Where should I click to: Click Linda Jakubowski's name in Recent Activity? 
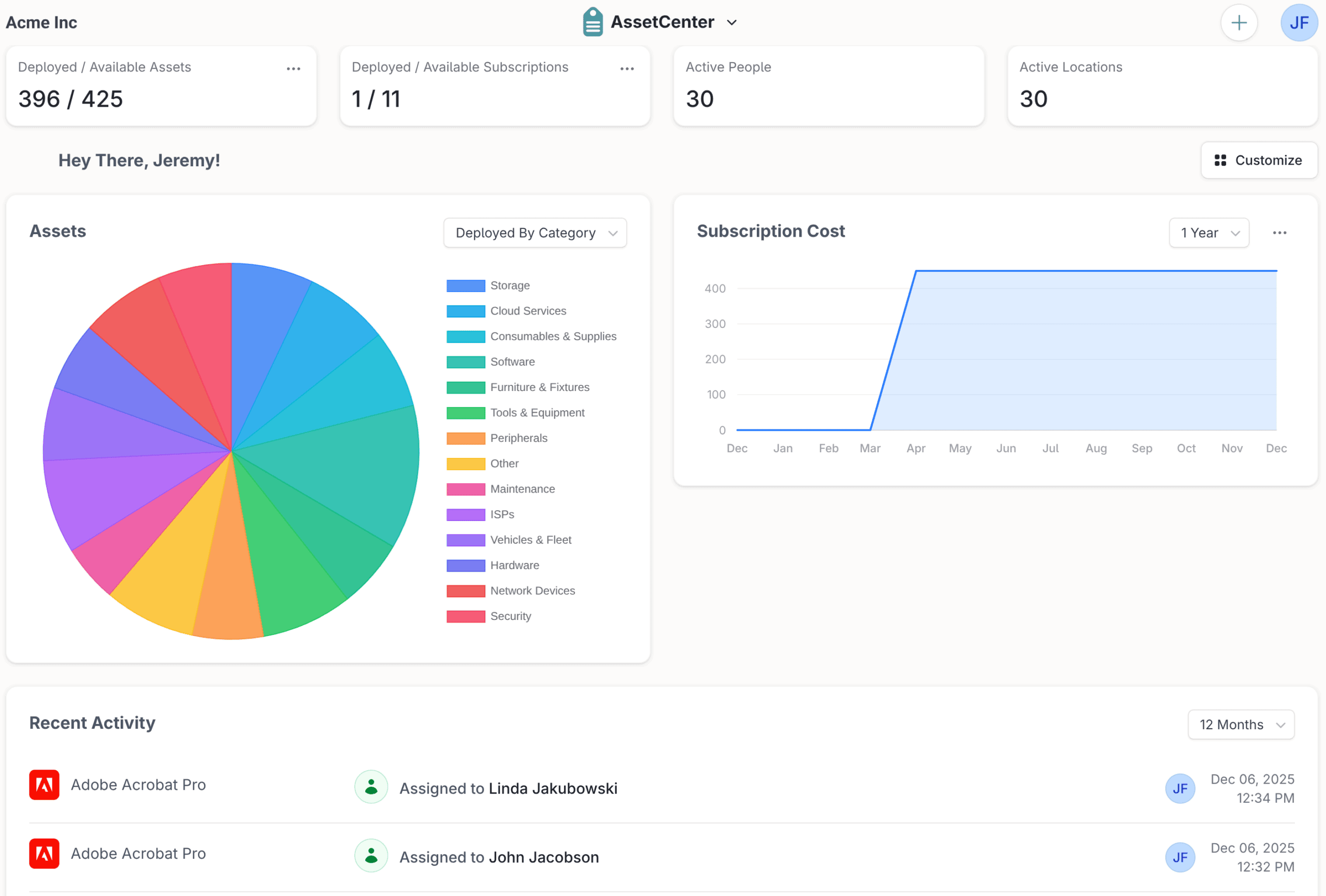(552, 788)
